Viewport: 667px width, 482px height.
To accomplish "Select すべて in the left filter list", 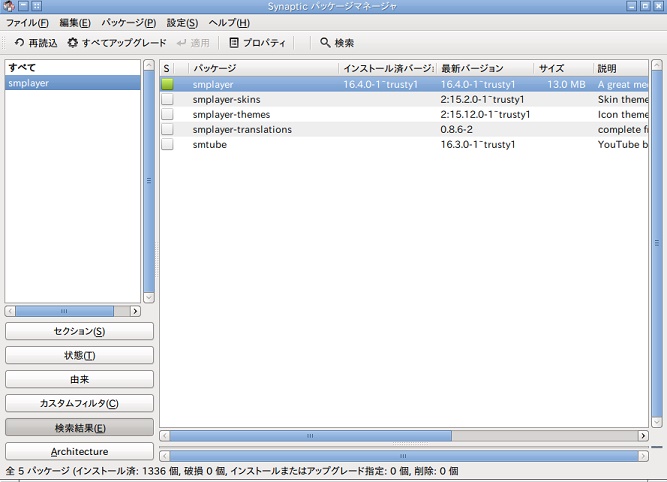I will coord(72,68).
